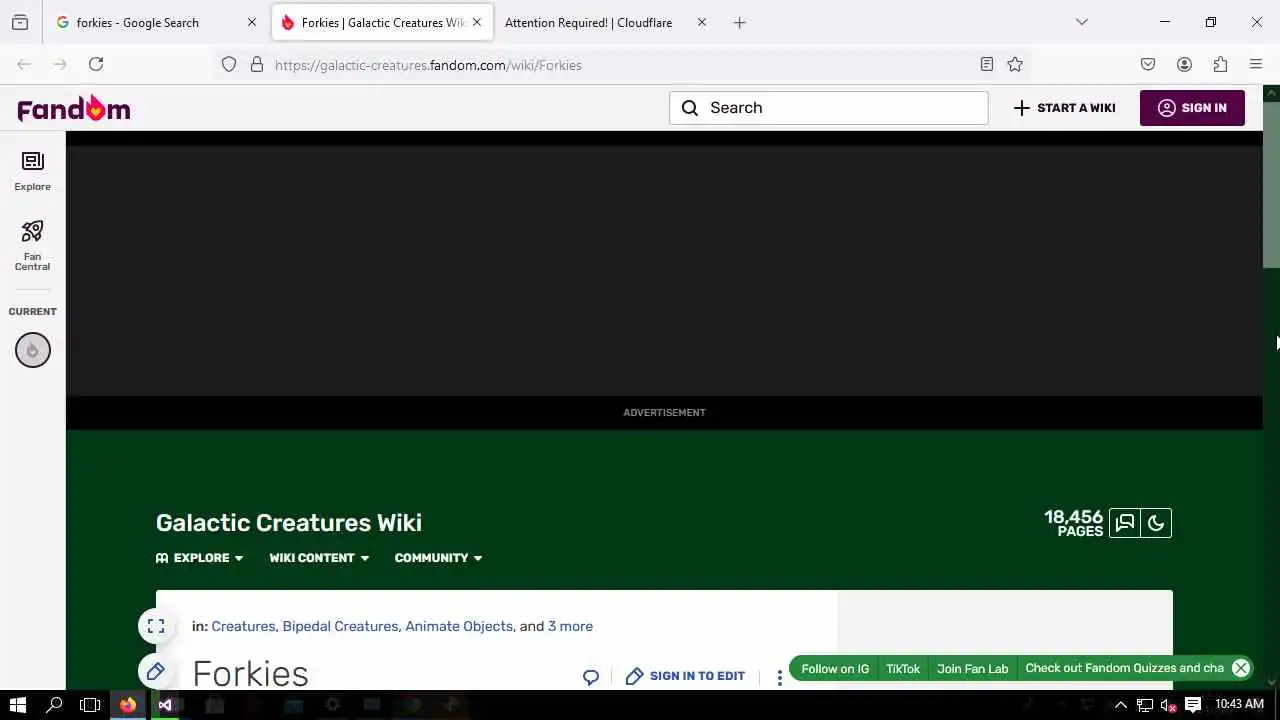Click the Firefox taskbar icon
Image resolution: width=1280 pixels, height=720 pixels.
(128, 705)
